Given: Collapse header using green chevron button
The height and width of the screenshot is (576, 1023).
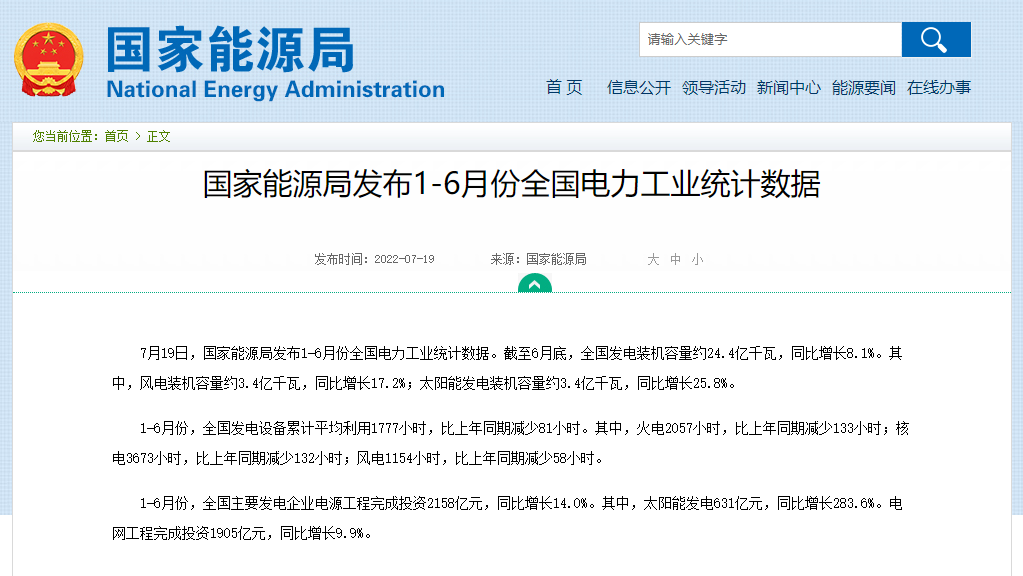Looking at the screenshot, I should [534, 285].
